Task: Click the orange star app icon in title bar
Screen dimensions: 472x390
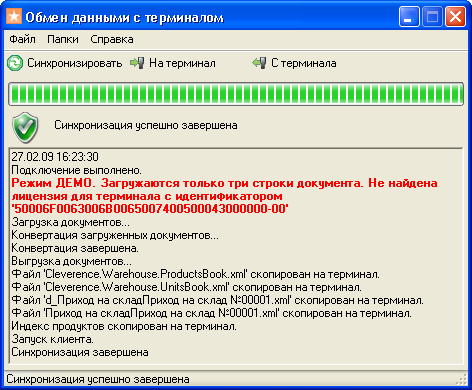Action: click(x=14, y=16)
